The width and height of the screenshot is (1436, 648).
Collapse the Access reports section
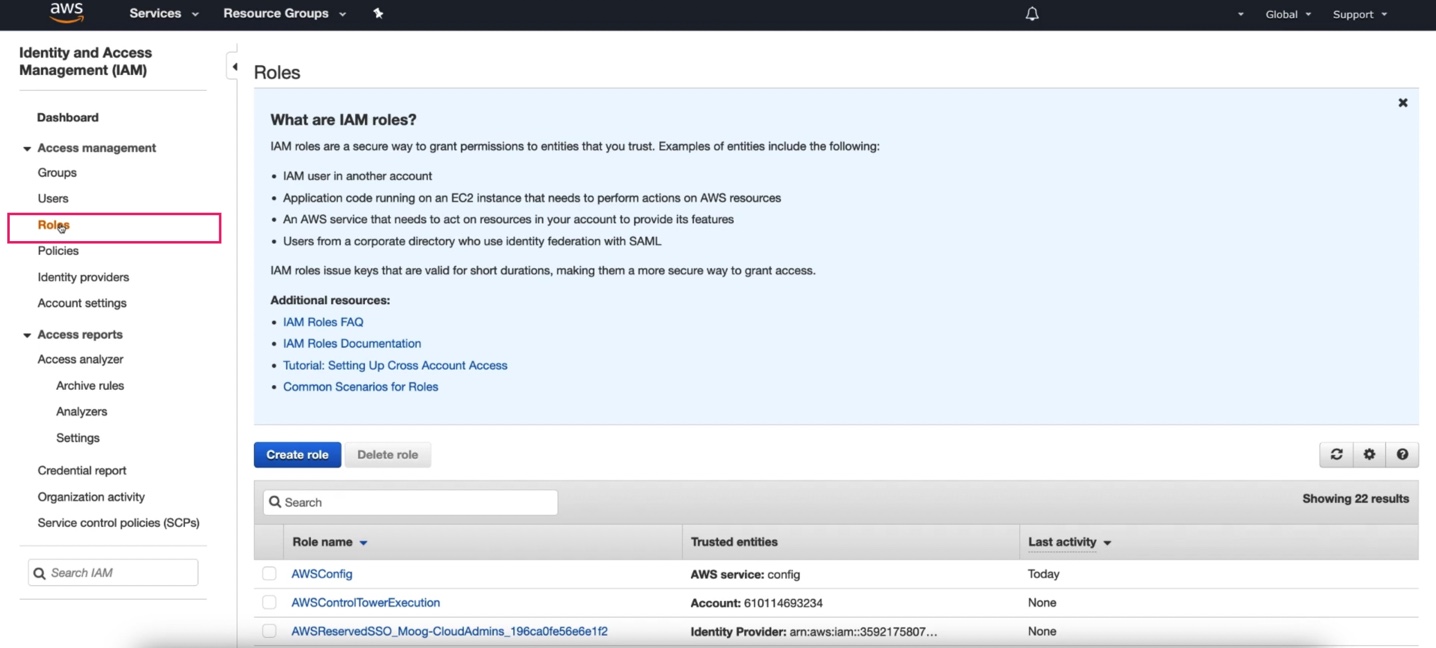point(27,335)
